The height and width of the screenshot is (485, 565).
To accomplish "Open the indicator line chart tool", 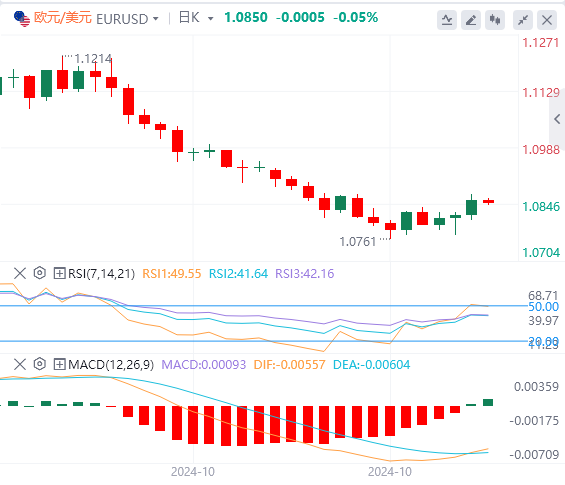I will point(447,20).
